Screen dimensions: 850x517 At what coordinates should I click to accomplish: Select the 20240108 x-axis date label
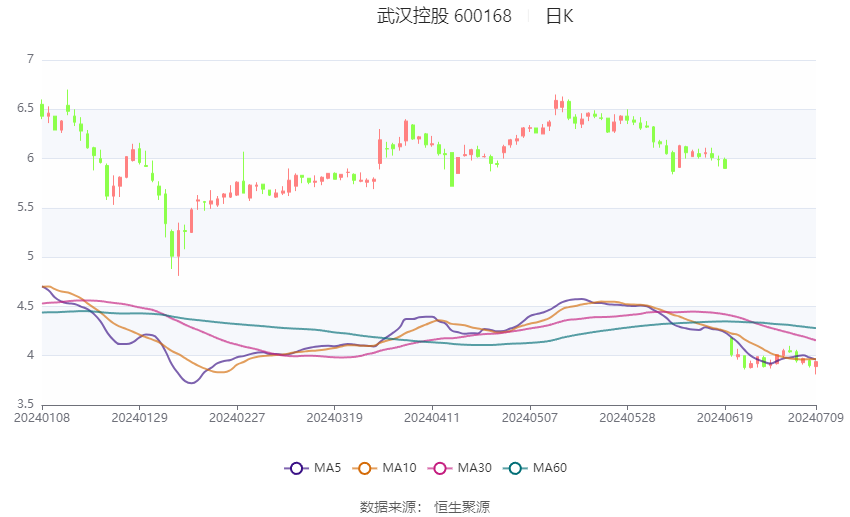42,418
